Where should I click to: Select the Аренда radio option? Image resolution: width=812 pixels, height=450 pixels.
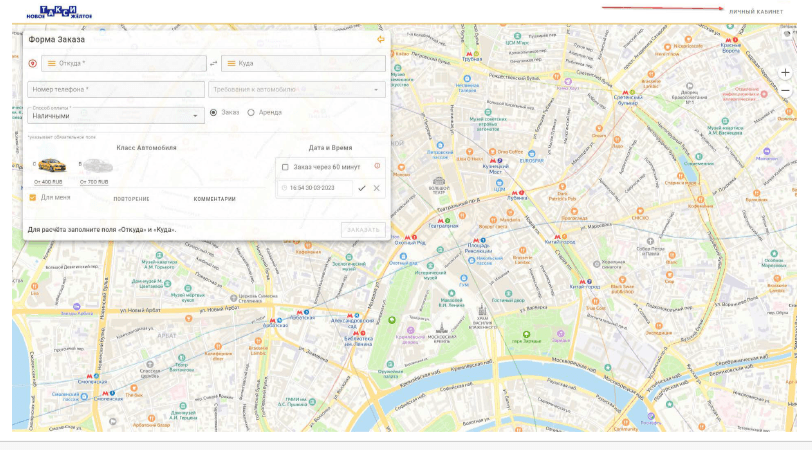251,112
